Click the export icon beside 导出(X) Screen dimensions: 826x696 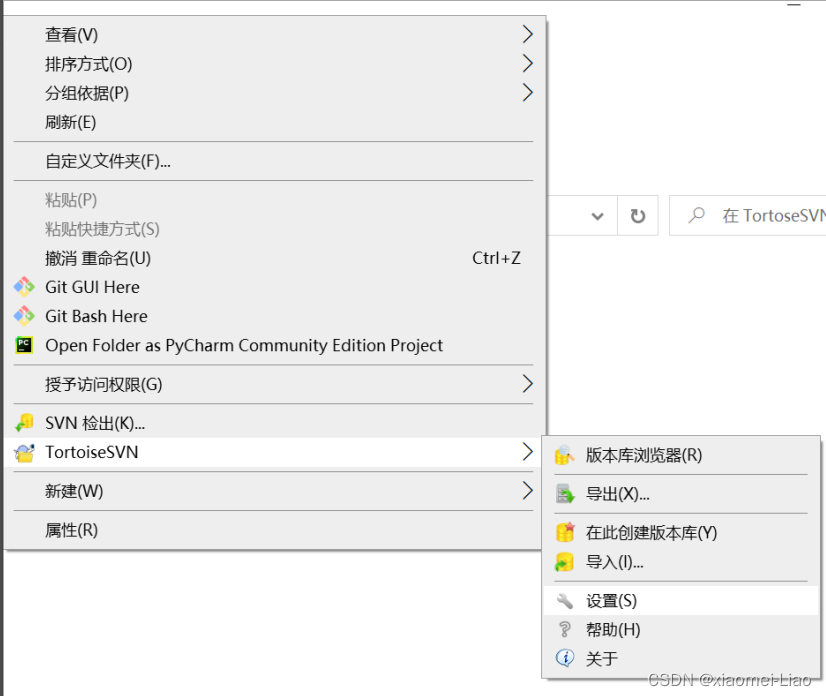pyautogui.click(x=565, y=494)
